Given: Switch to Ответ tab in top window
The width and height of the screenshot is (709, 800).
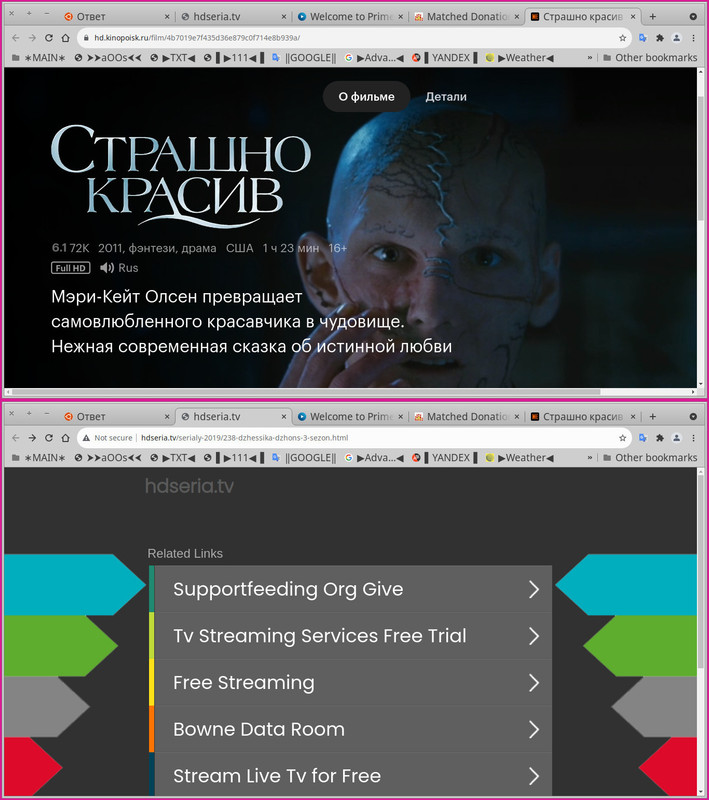Looking at the screenshot, I should point(116,17).
